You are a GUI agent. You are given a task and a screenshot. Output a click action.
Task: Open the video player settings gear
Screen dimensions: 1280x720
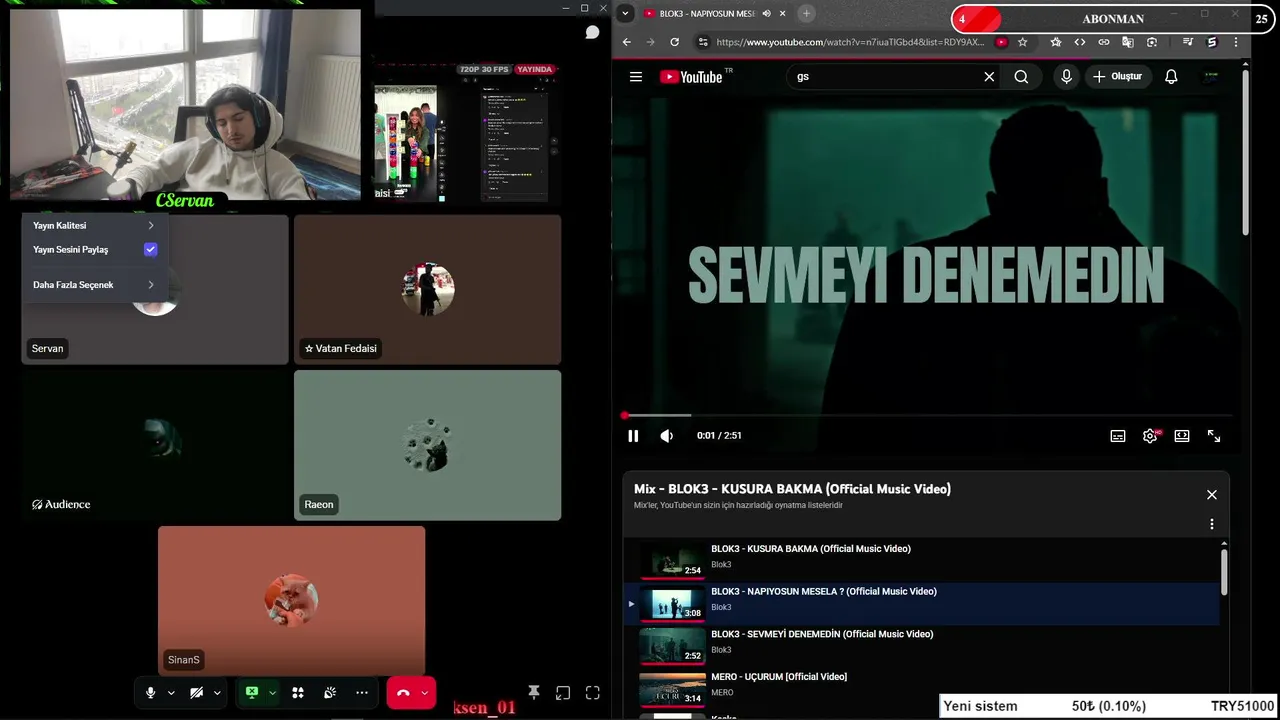[1150, 436]
